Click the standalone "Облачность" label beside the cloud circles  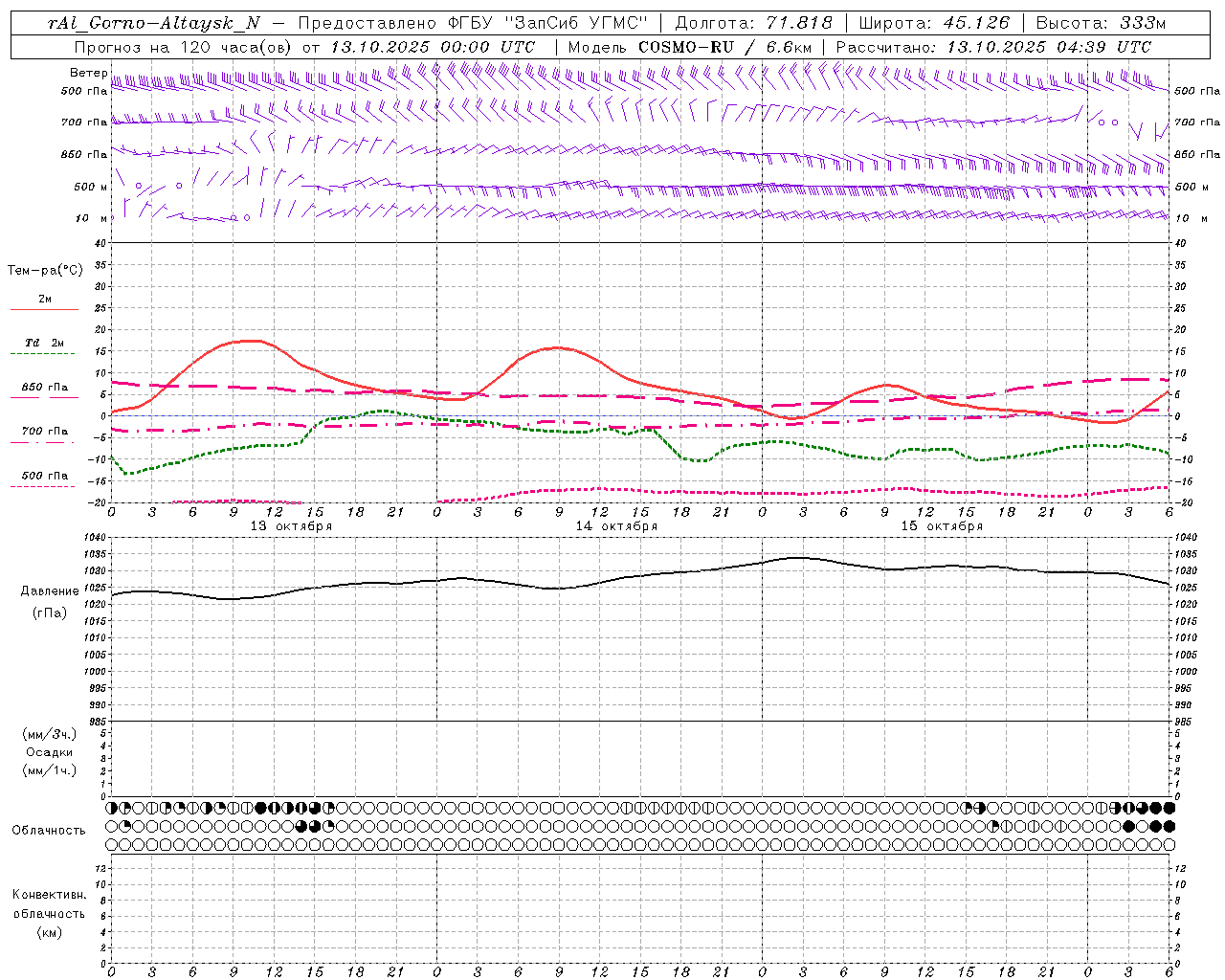(49, 831)
